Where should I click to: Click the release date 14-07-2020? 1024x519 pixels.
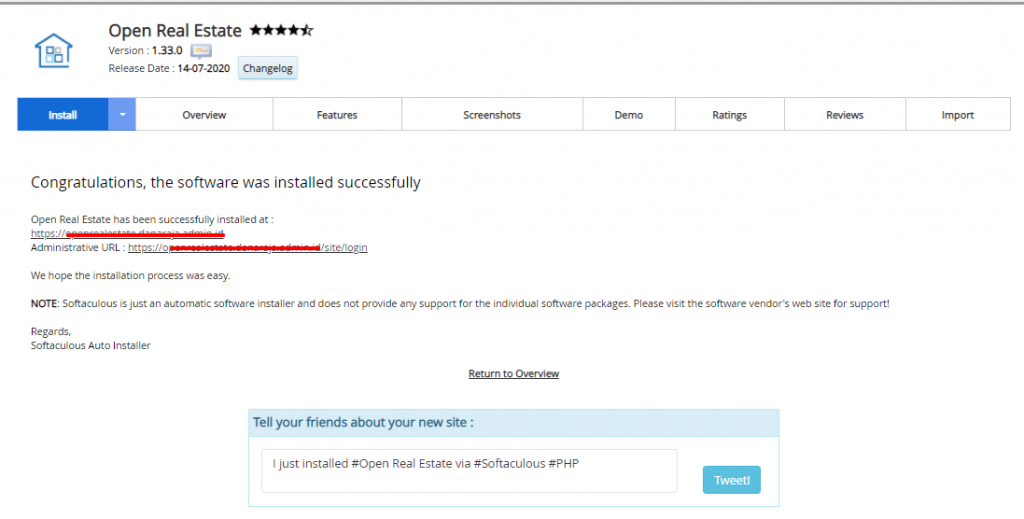point(204,68)
